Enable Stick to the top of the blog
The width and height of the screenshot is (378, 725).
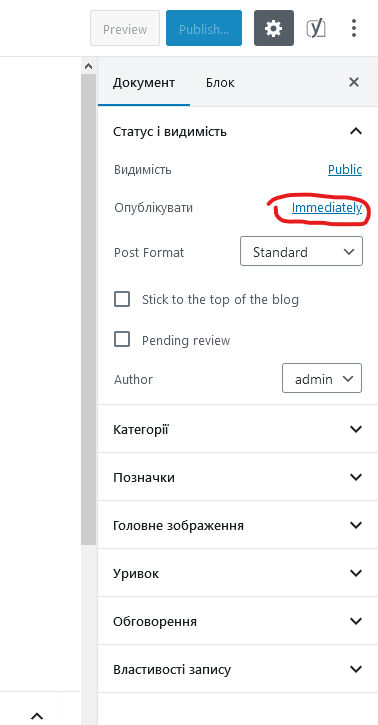pyautogui.click(x=122, y=300)
